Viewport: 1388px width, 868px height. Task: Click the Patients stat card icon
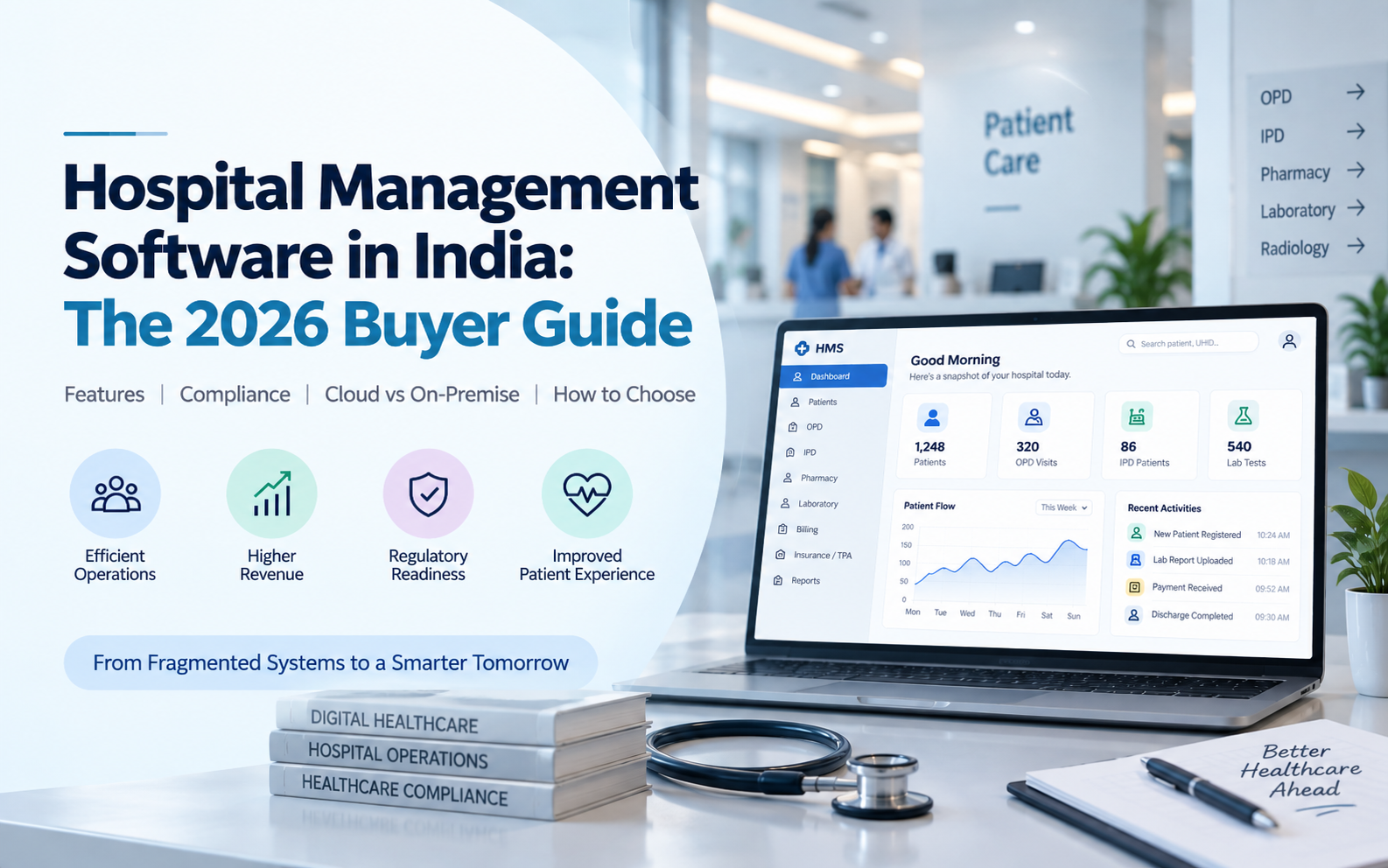932,417
